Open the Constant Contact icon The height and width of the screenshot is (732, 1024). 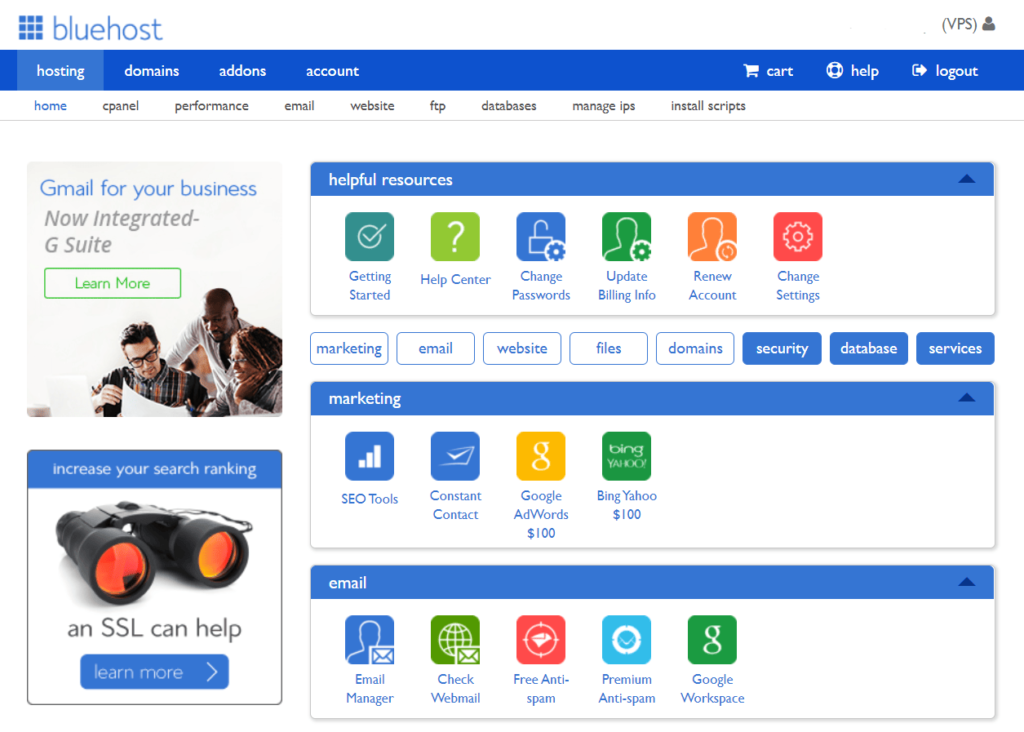(x=455, y=456)
